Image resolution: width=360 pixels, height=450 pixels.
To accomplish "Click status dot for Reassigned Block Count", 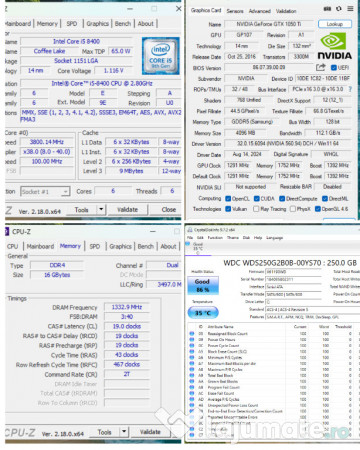I will (192, 333).
